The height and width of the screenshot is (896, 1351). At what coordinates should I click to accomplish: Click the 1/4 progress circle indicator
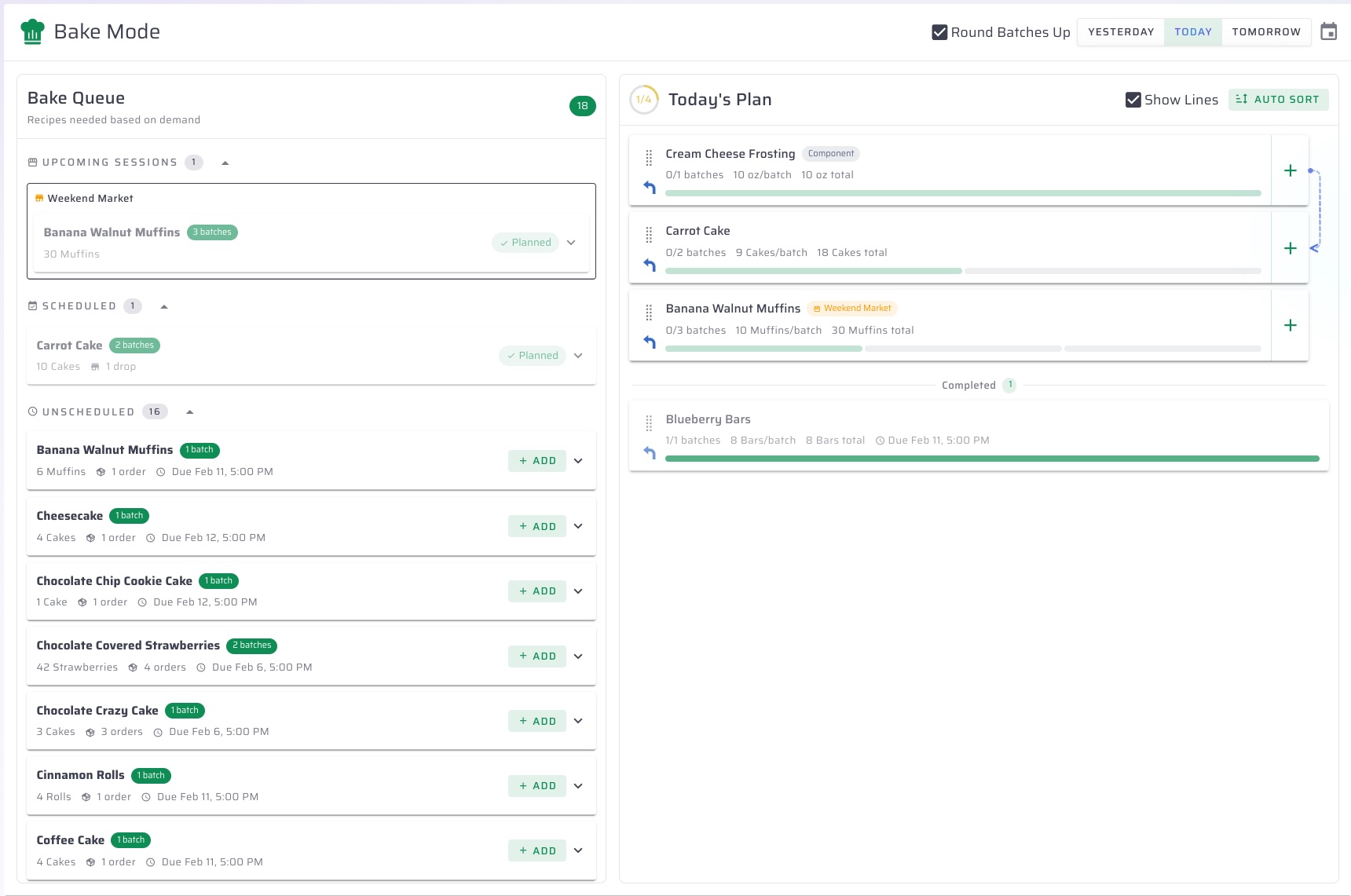pyautogui.click(x=644, y=100)
